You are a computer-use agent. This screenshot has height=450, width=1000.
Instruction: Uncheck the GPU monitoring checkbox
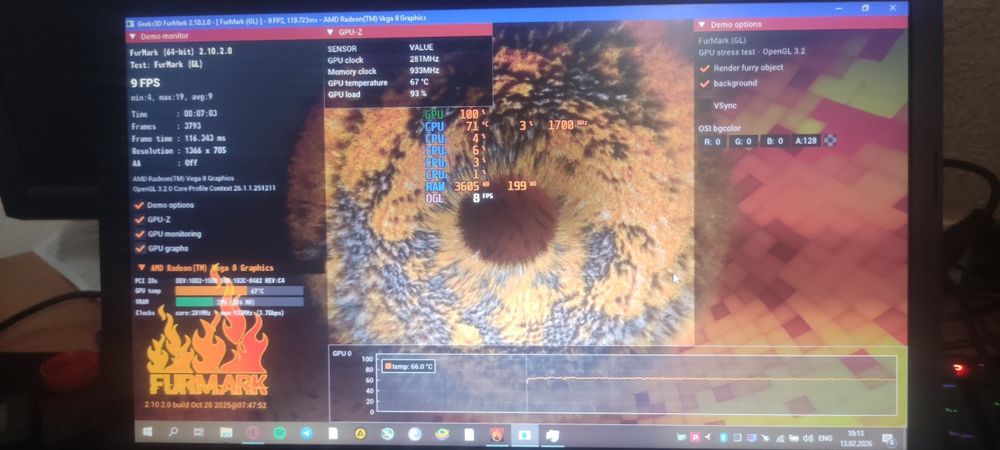[x=140, y=234]
